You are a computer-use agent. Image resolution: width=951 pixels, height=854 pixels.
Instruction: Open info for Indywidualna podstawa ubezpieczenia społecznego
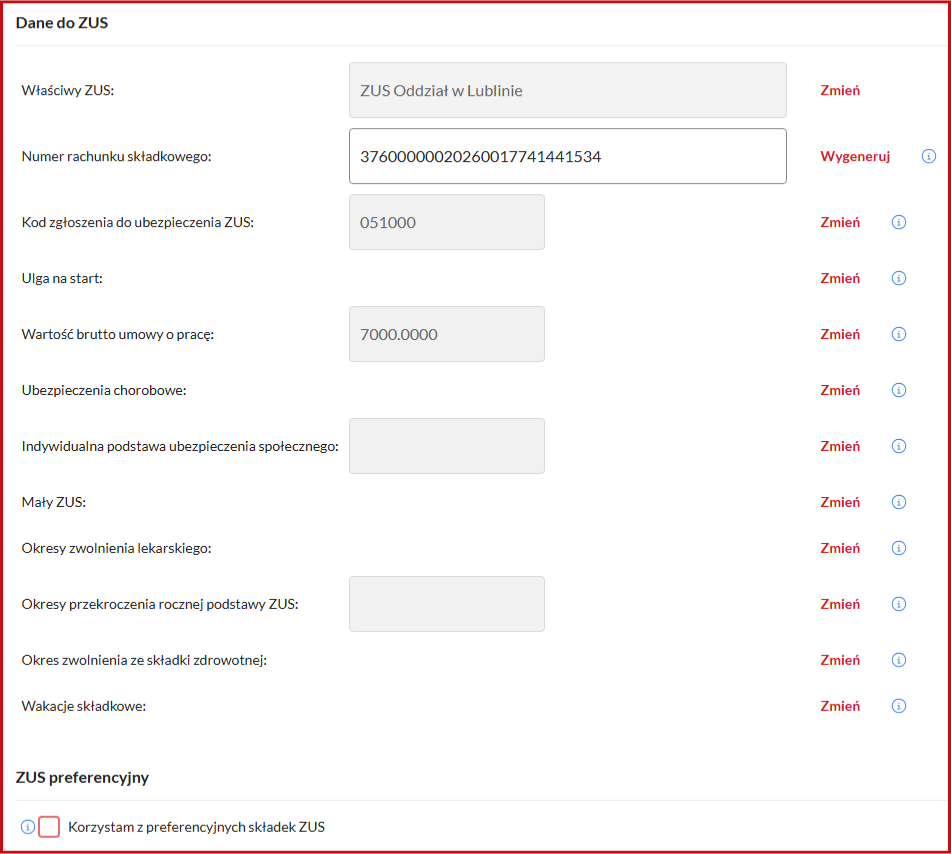pyautogui.click(x=899, y=446)
